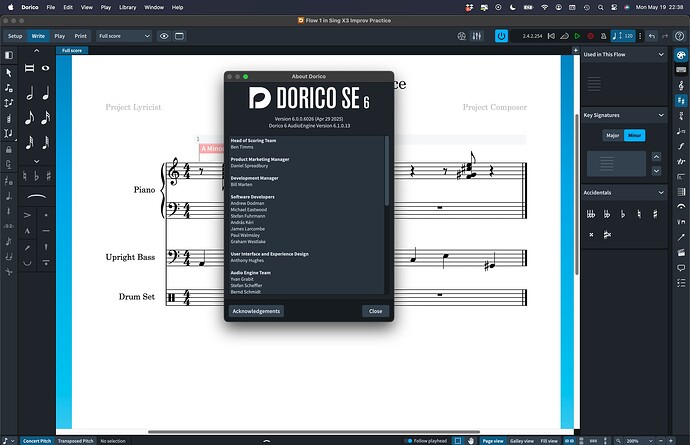
Task: Select Page view in status bar
Action: (493, 441)
